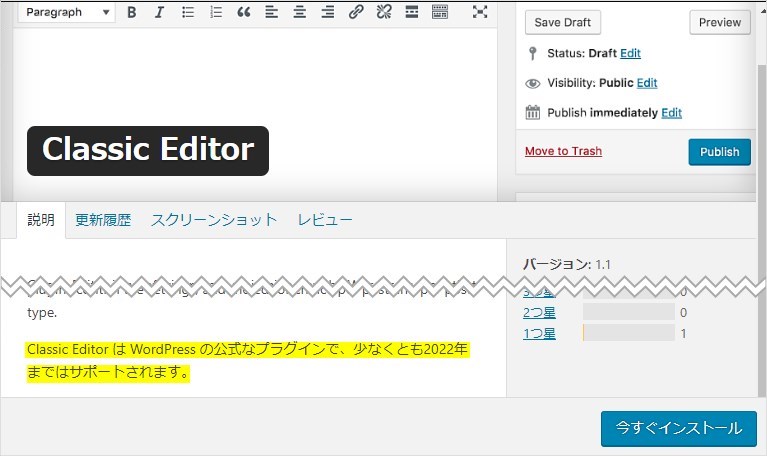Click the 1つ星 rating bar
Image resolution: width=767 pixels, height=456 pixels.
click(629, 333)
